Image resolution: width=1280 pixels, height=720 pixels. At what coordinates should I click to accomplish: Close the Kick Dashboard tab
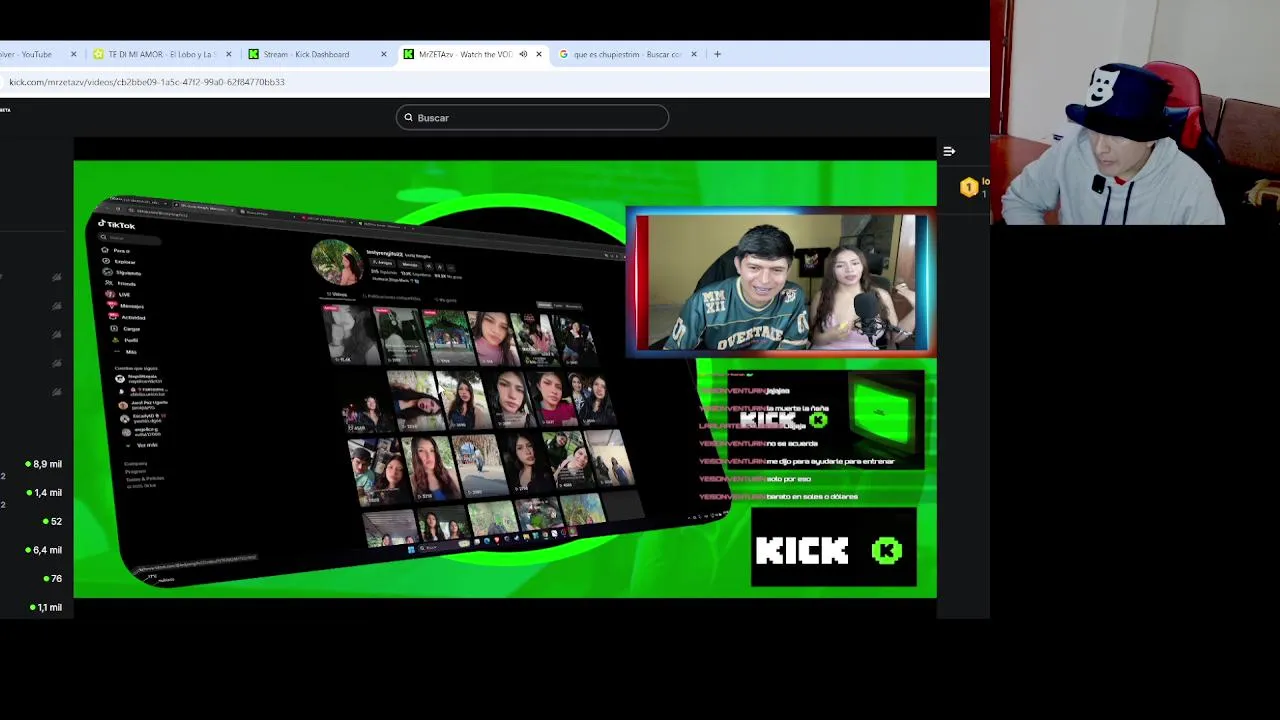(384, 54)
